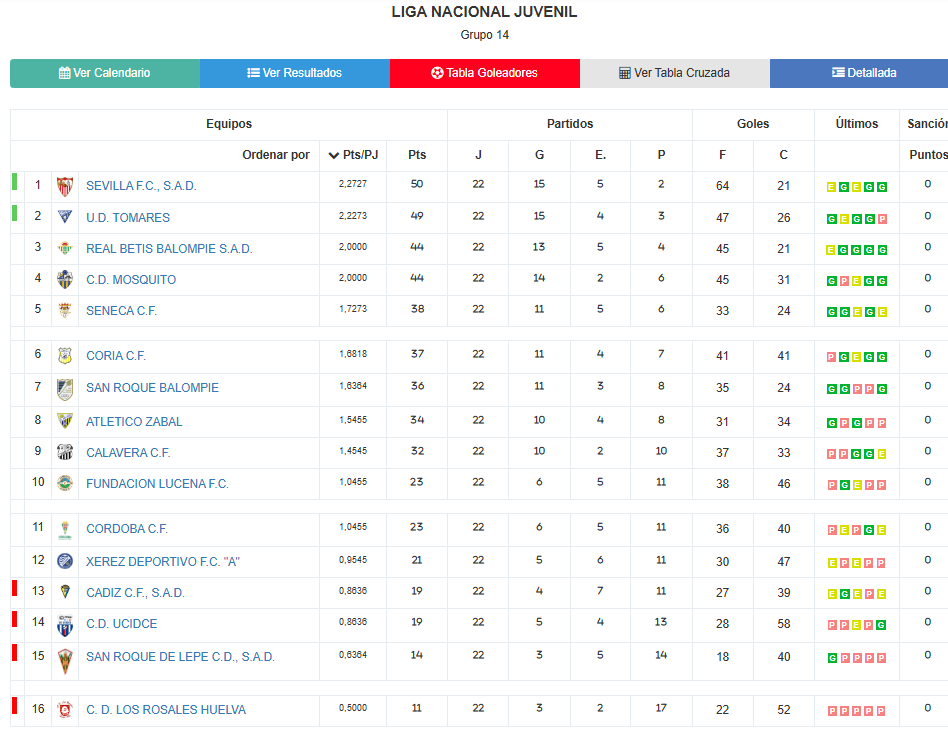Click the Últimos column header
This screenshot has height=737, width=948.
click(x=857, y=124)
